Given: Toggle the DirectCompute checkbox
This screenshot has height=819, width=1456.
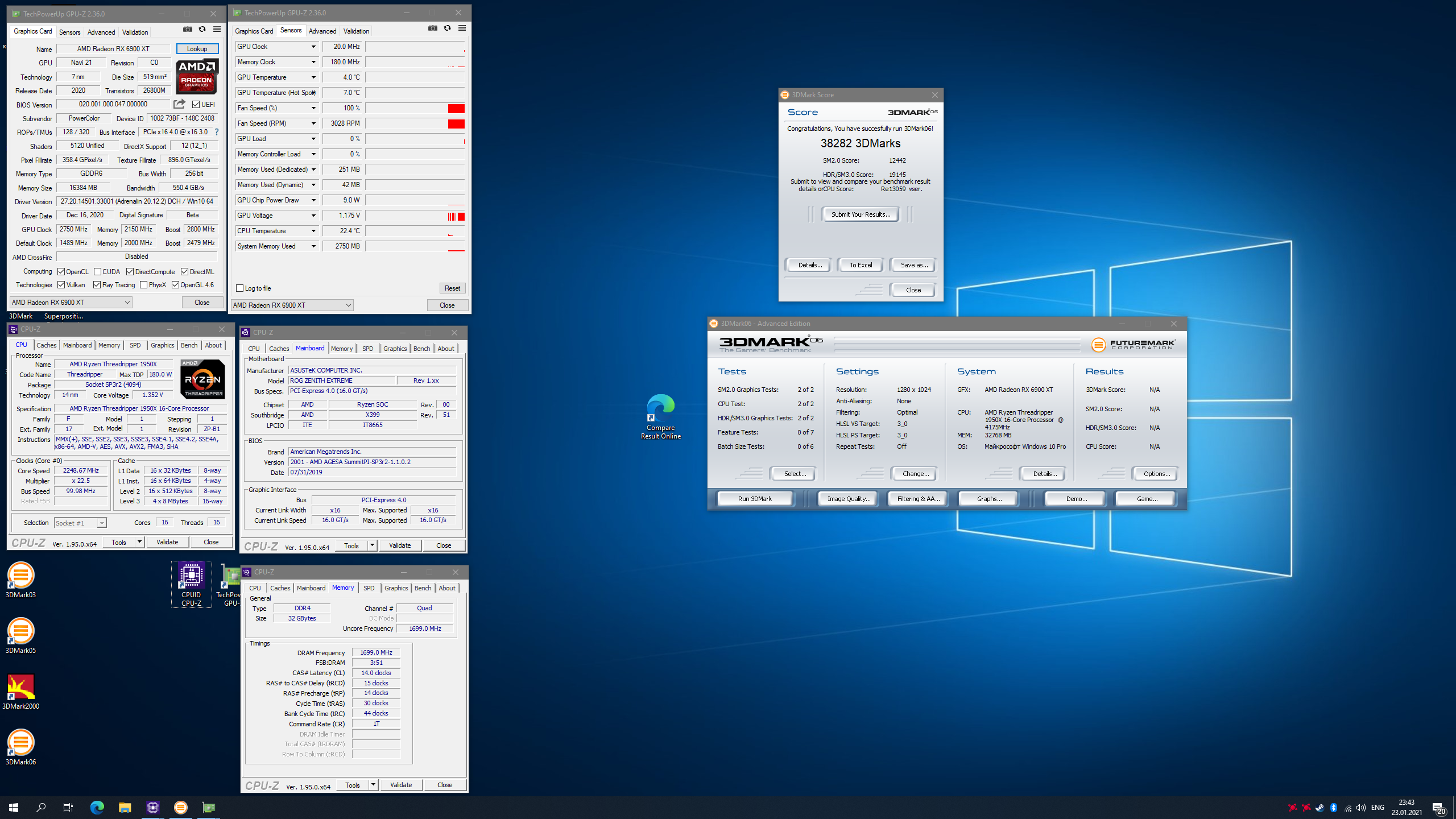Looking at the screenshot, I should 130,272.
